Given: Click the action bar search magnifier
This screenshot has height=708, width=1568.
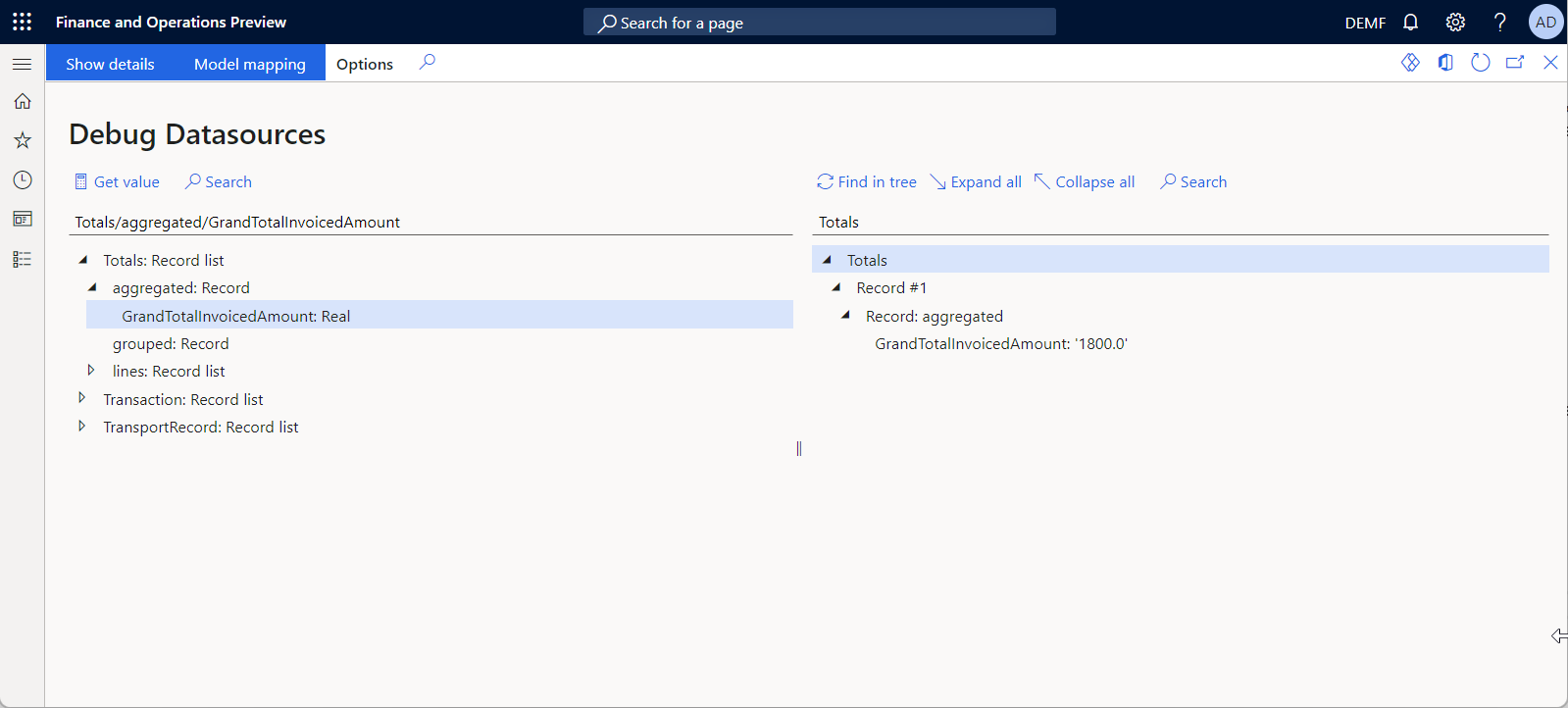Looking at the screenshot, I should point(427,63).
